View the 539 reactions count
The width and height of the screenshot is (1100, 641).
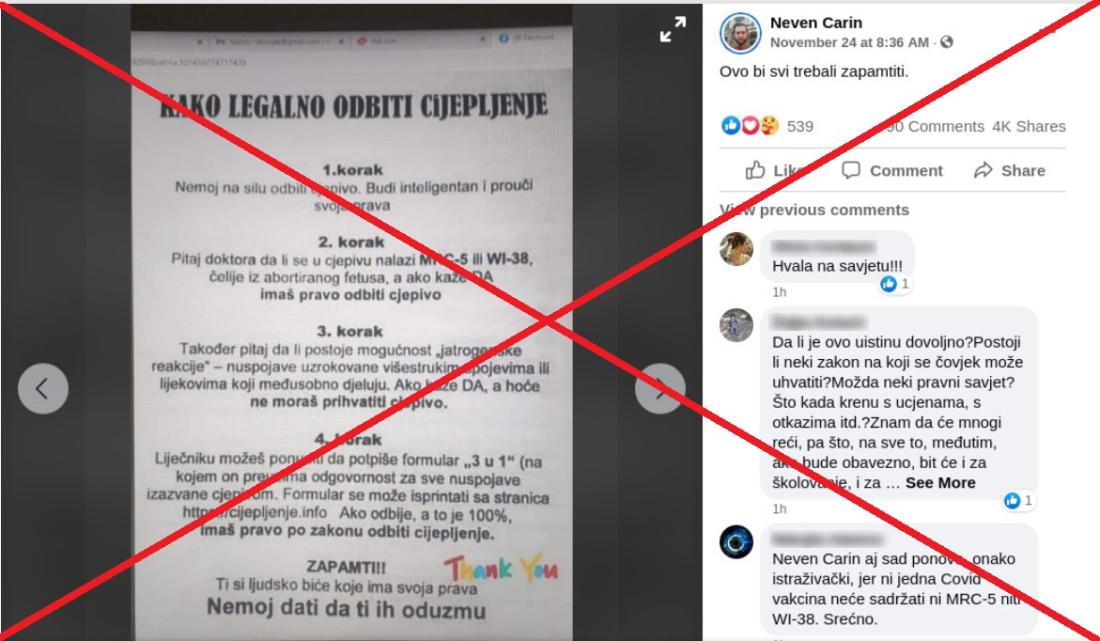800,126
